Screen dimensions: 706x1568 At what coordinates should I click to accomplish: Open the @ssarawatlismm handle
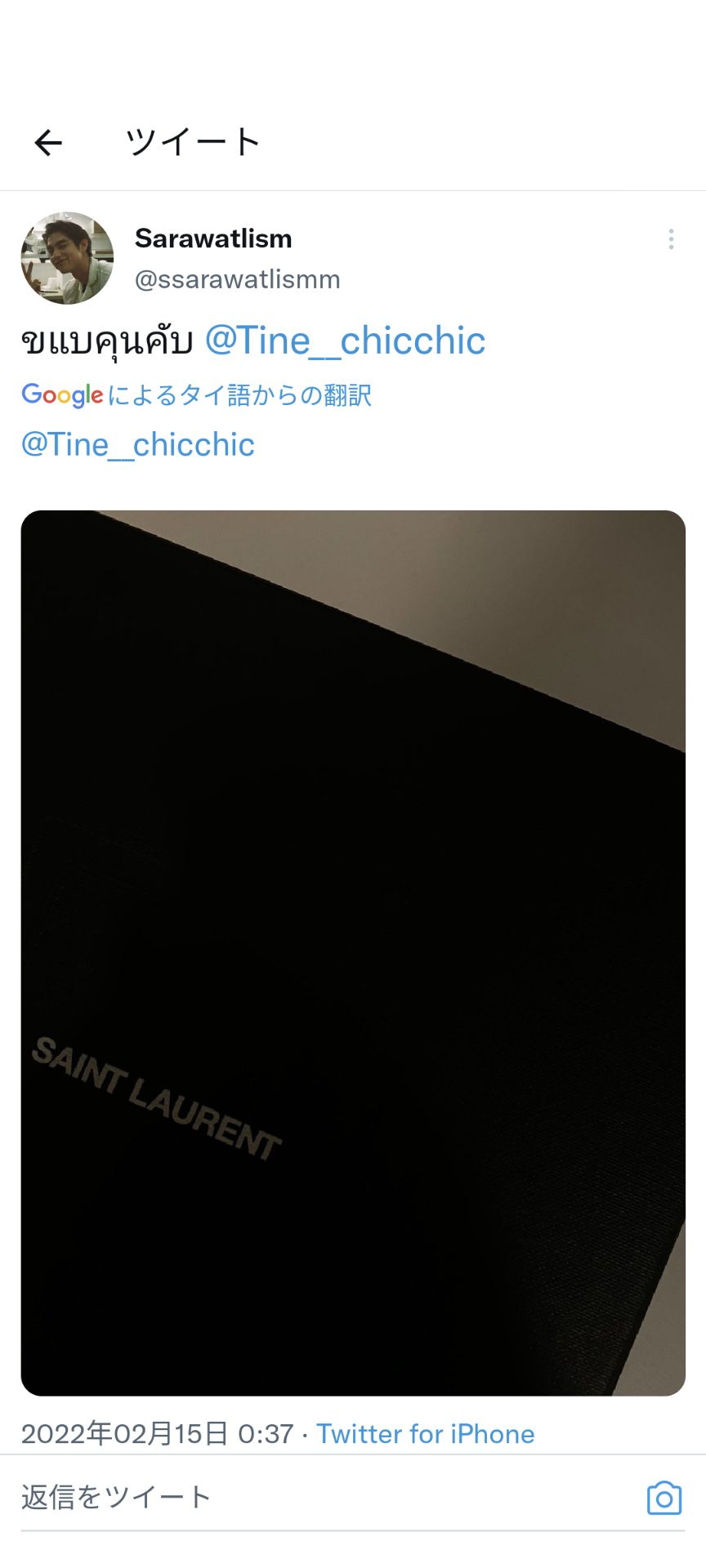point(237,279)
